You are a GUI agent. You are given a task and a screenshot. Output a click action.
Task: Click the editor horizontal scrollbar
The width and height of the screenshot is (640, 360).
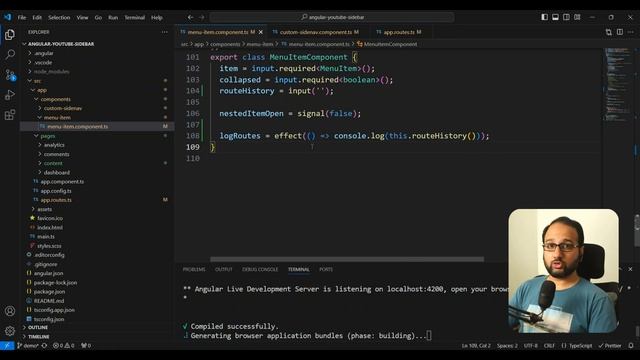click(x=347, y=259)
